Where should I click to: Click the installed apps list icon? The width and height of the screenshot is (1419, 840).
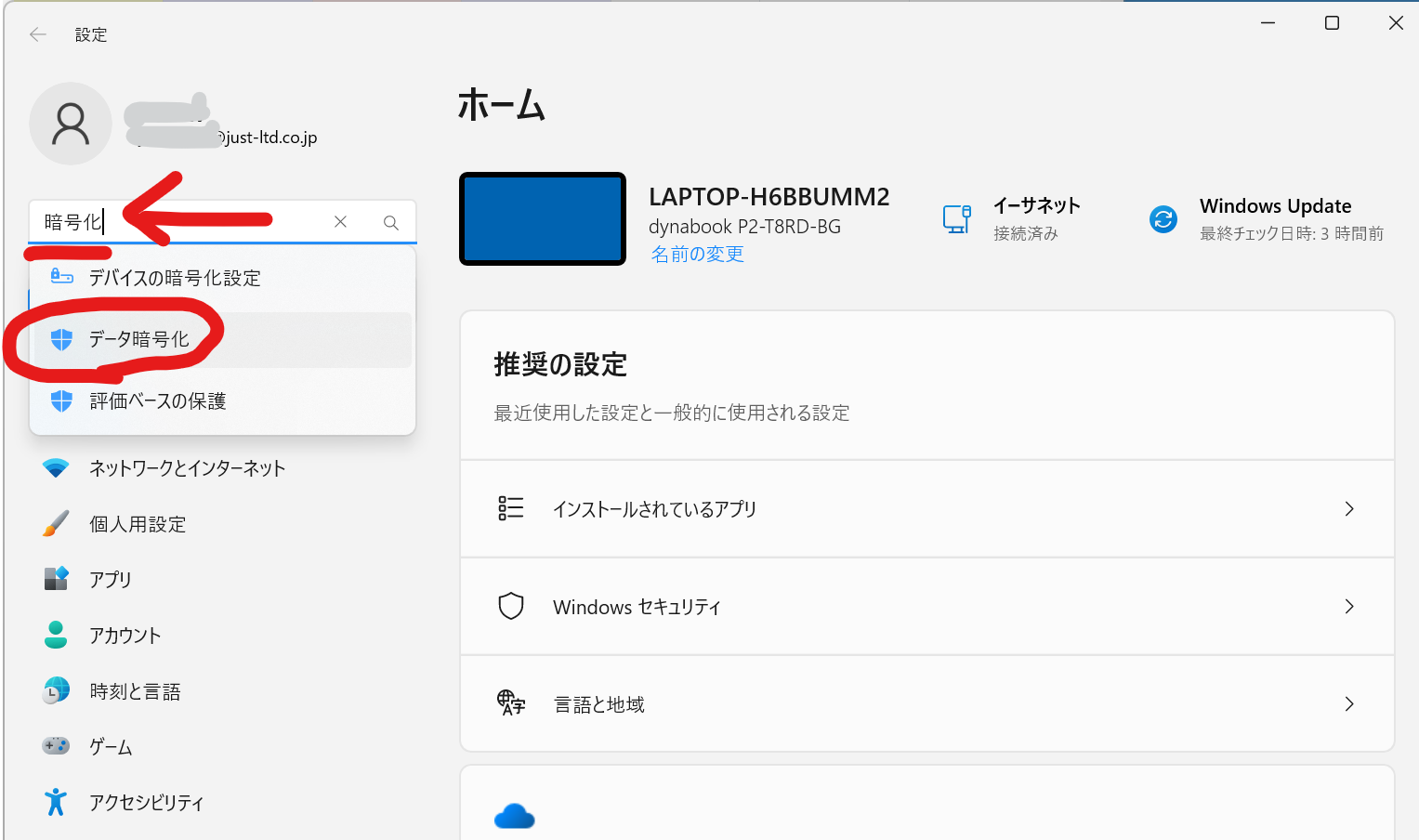[x=511, y=508]
